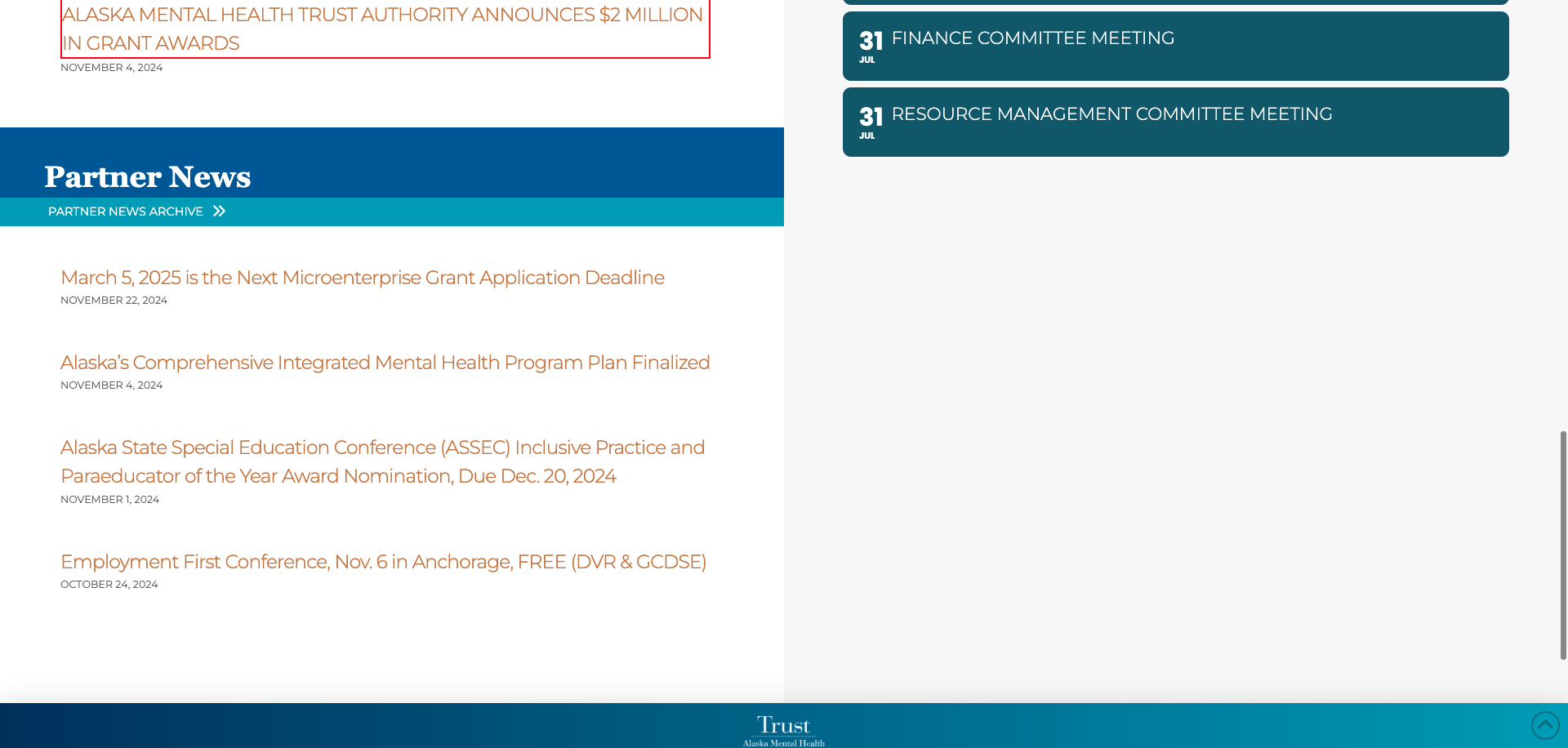Open the $2 Million in Grant Awards headline

point(382,29)
